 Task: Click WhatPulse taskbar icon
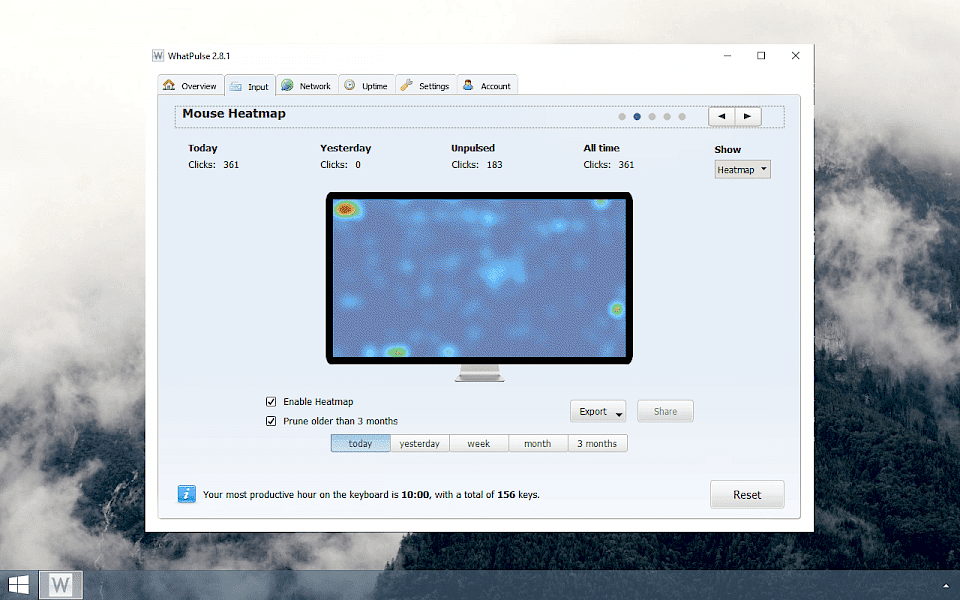(61, 585)
